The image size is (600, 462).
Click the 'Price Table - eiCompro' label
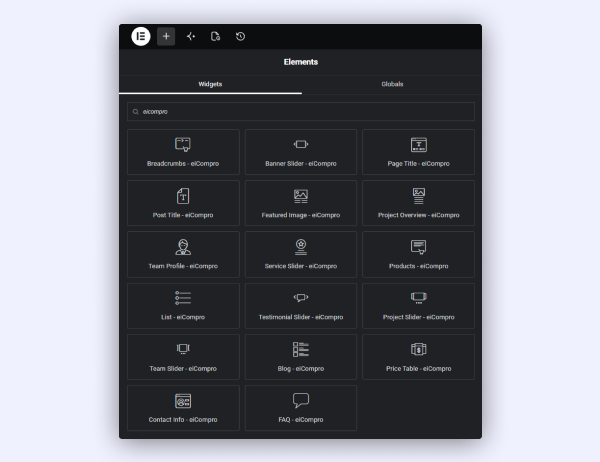pyautogui.click(x=419, y=368)
